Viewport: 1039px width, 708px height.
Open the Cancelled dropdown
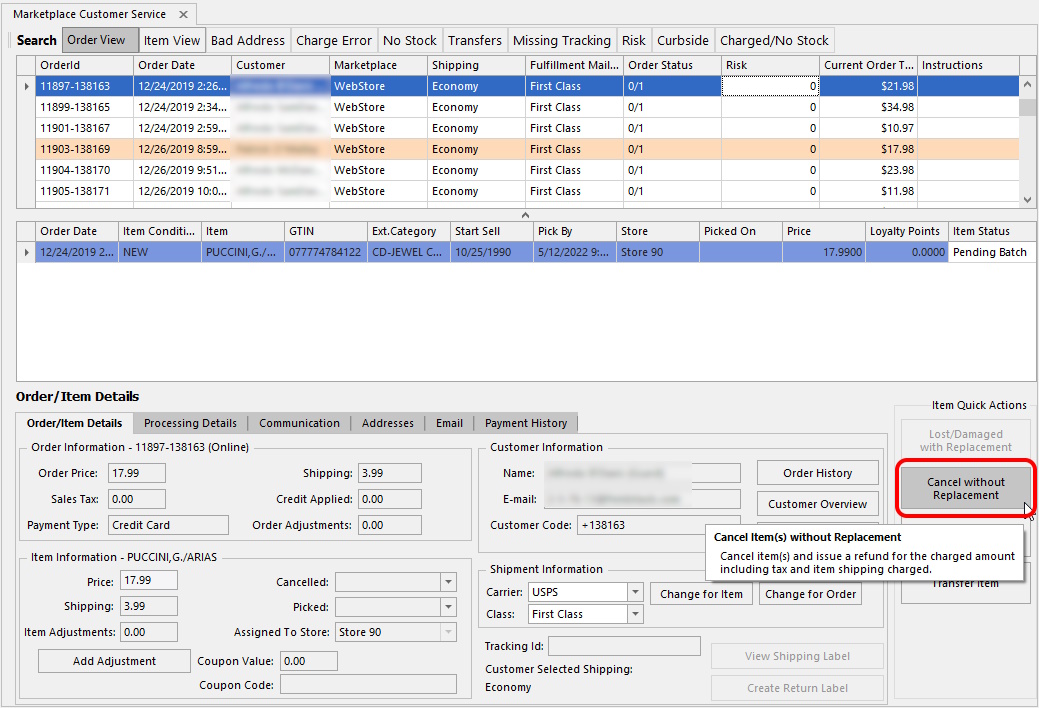[449, 582]
